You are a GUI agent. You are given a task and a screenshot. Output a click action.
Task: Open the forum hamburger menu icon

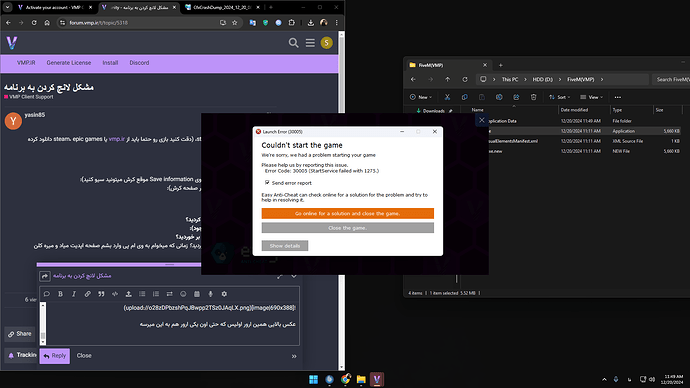coord(310,43)
